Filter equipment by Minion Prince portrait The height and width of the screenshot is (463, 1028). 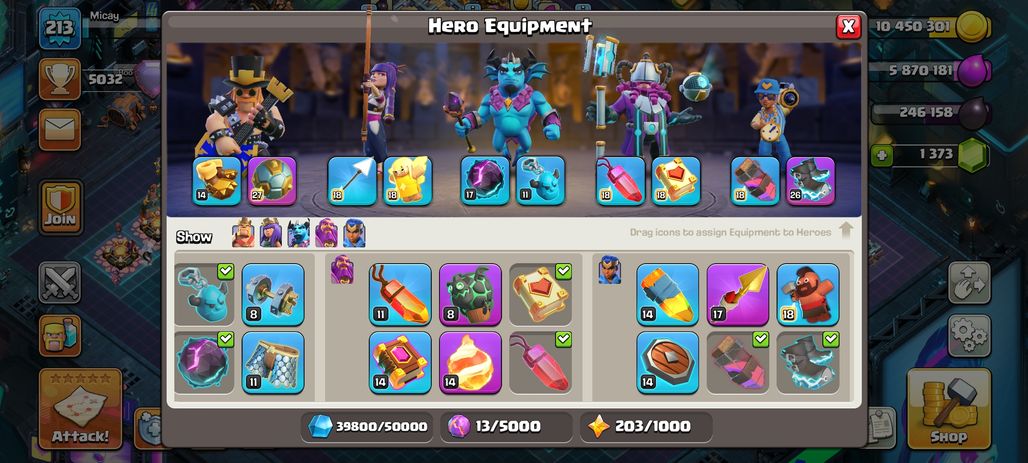point(298,233)
